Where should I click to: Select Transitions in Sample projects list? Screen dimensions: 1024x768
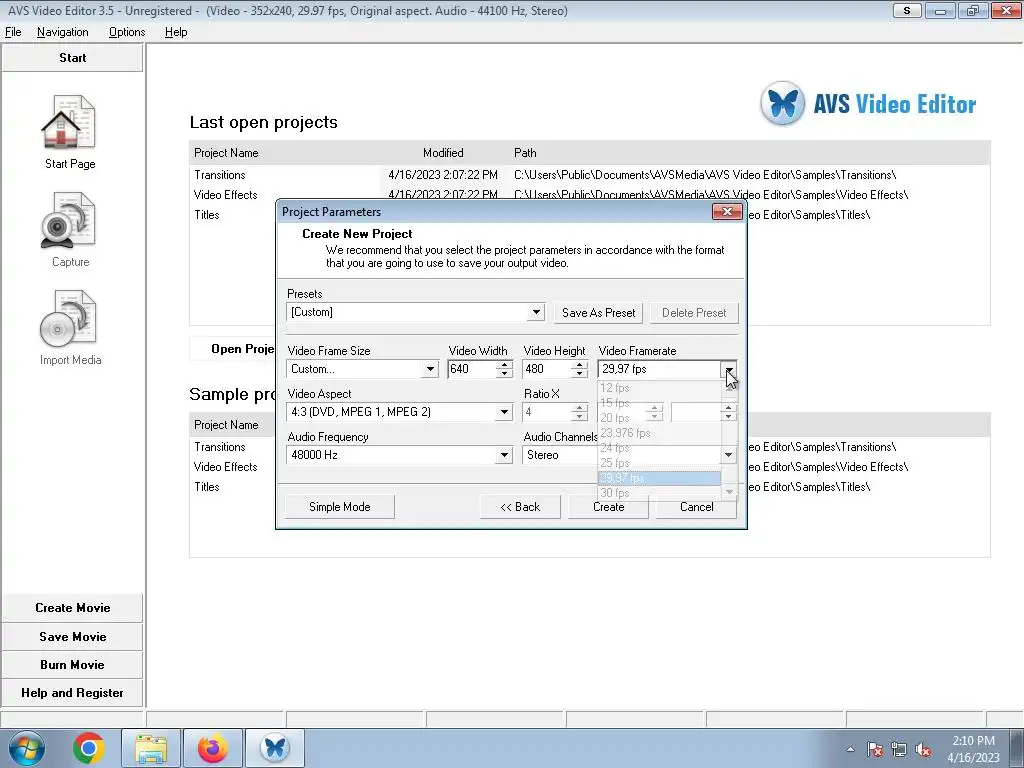click(219, 447)
